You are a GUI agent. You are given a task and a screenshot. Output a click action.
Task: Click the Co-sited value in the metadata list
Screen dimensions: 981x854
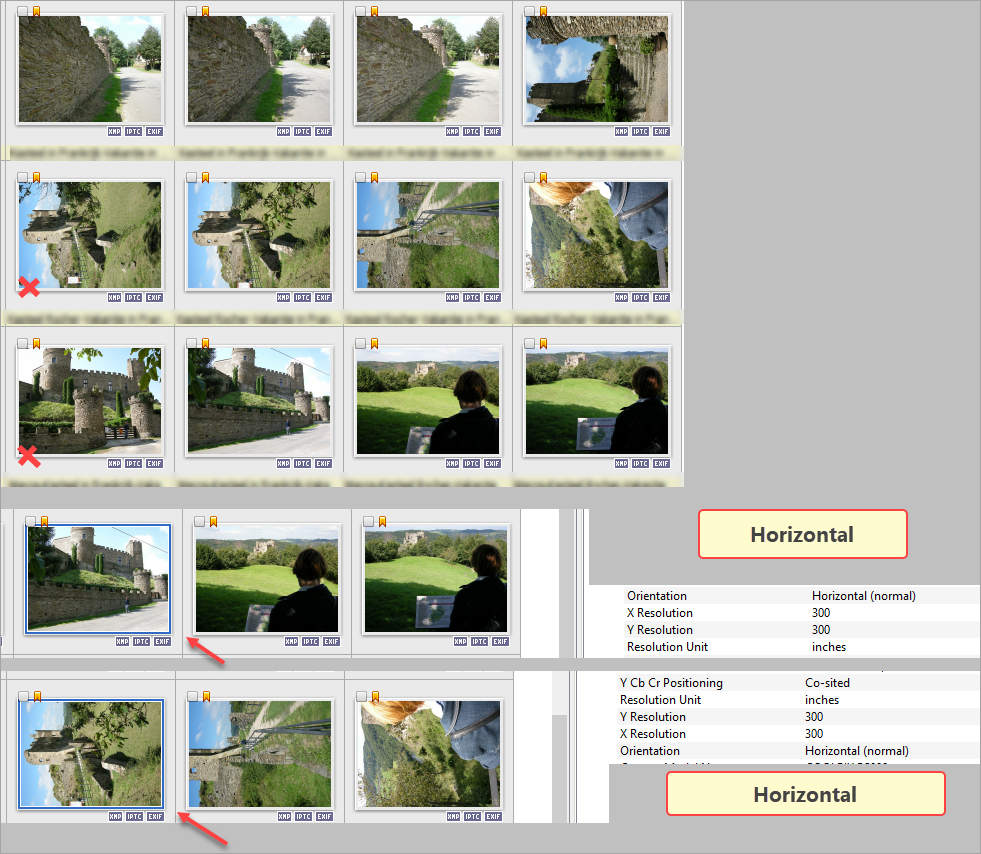[827, 683]
